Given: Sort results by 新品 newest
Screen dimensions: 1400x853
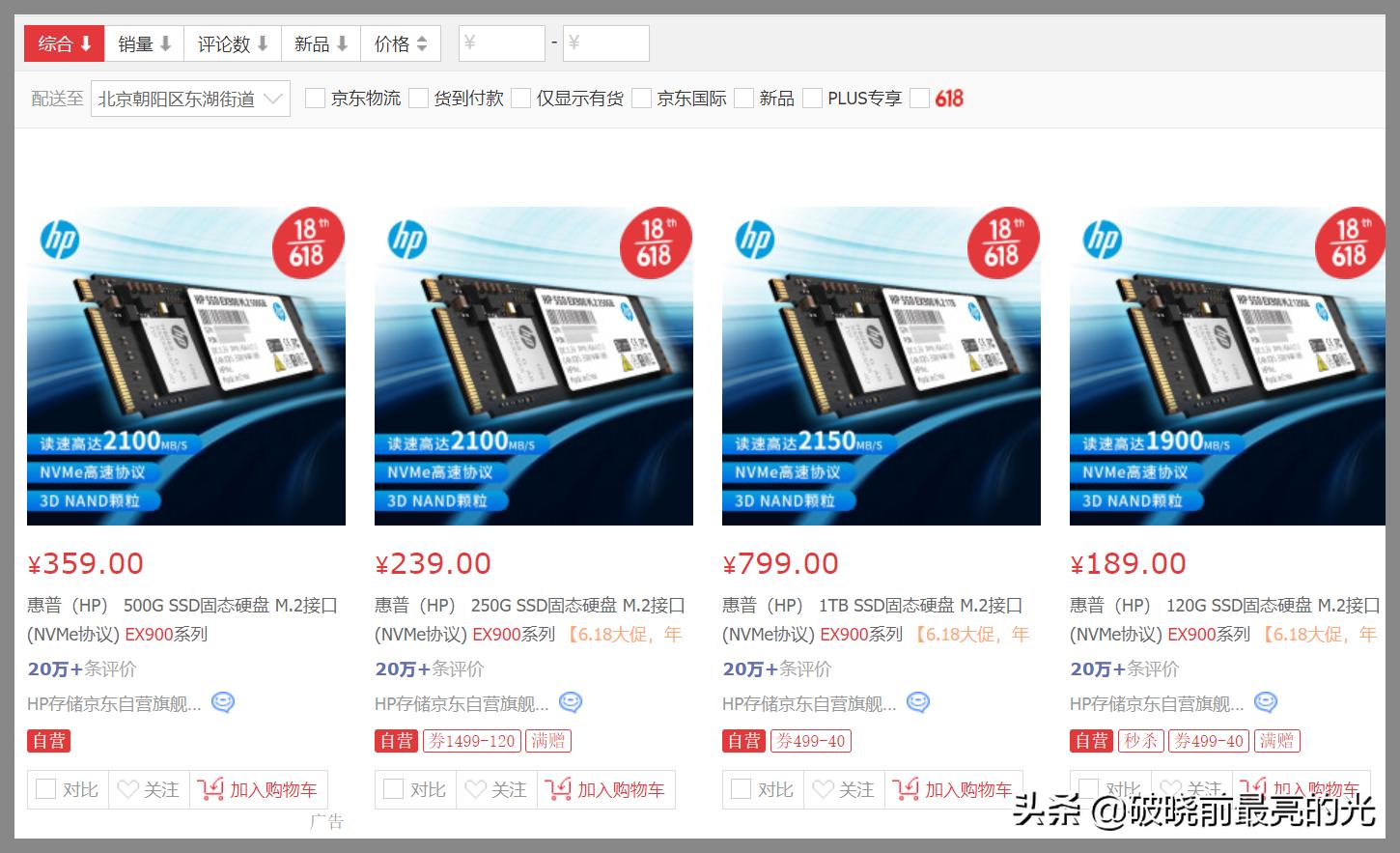Looking at the screenshot, I should 321,43.
